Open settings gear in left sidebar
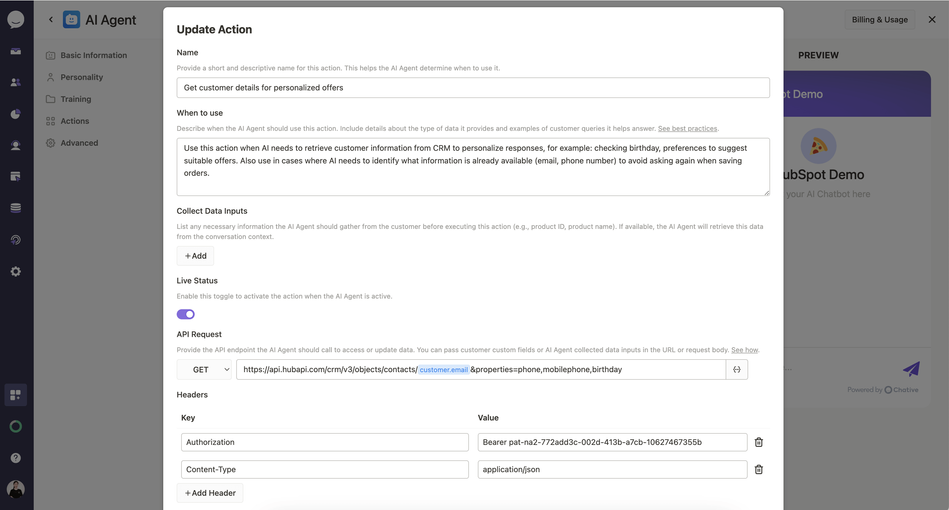 tap(16, 272)
